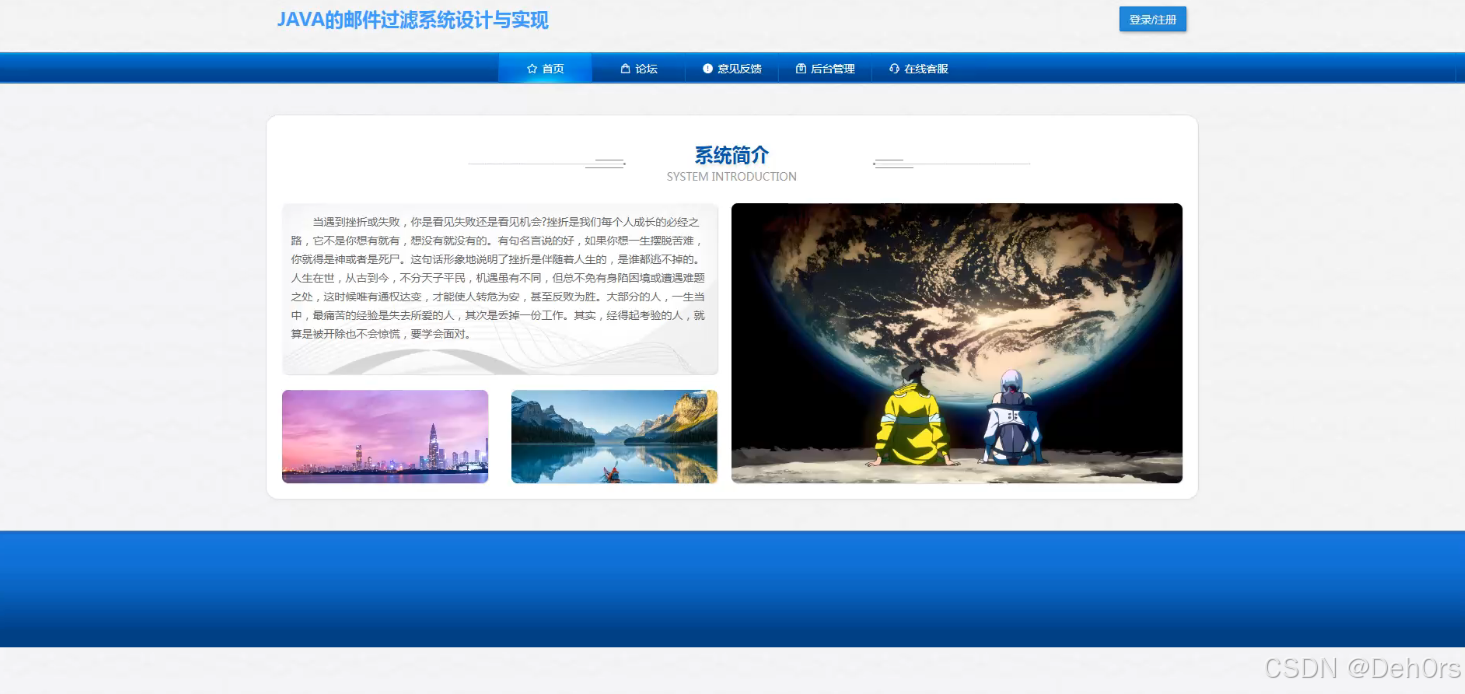1465x694 pixels.
Task: Click the SYSTEM INTRODUCTION subtitle
Action: point(732,177)
